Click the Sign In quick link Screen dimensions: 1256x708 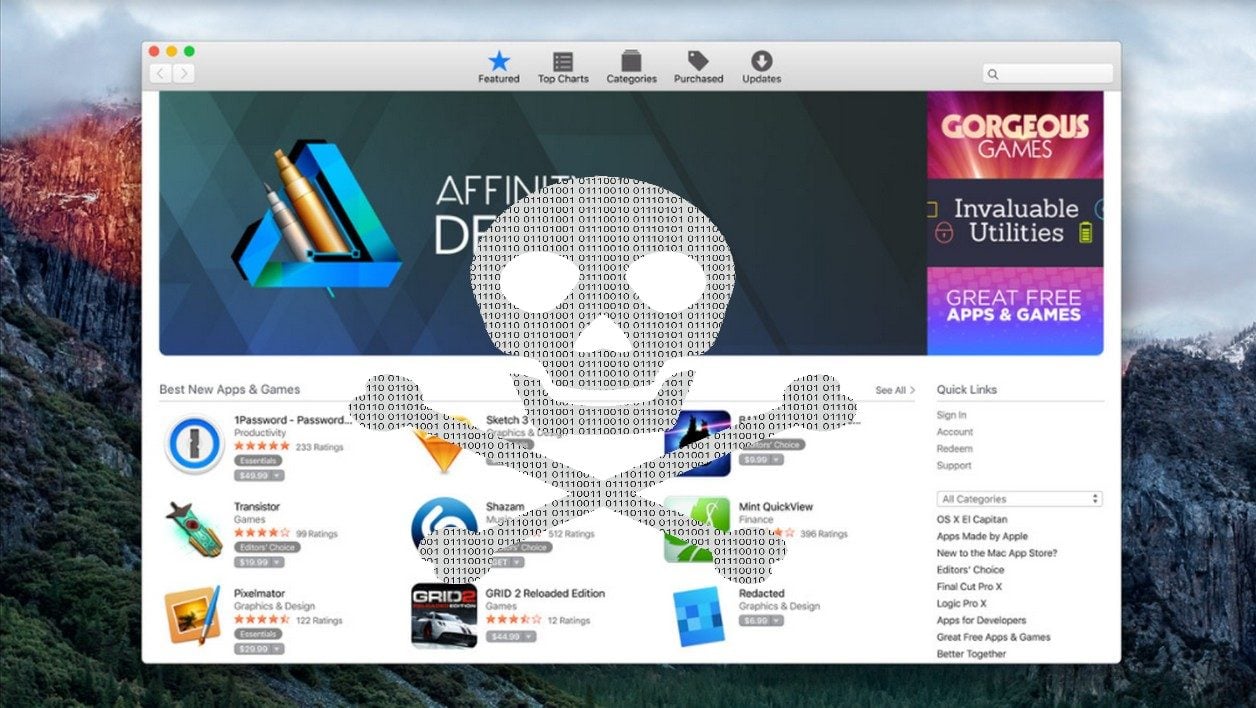951,415
